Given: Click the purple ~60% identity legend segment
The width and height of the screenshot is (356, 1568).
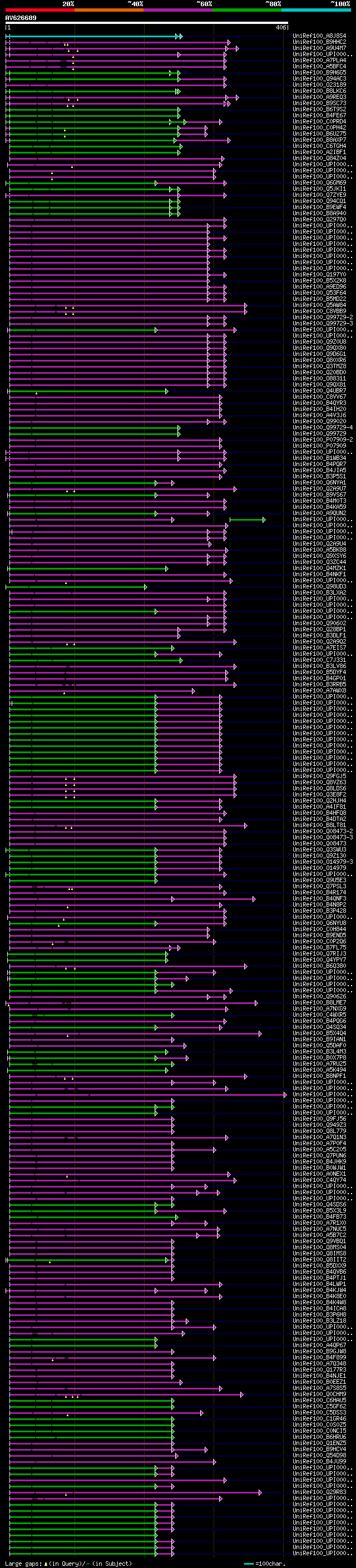Looking at the screenshot, I should [x=179, y=11].
